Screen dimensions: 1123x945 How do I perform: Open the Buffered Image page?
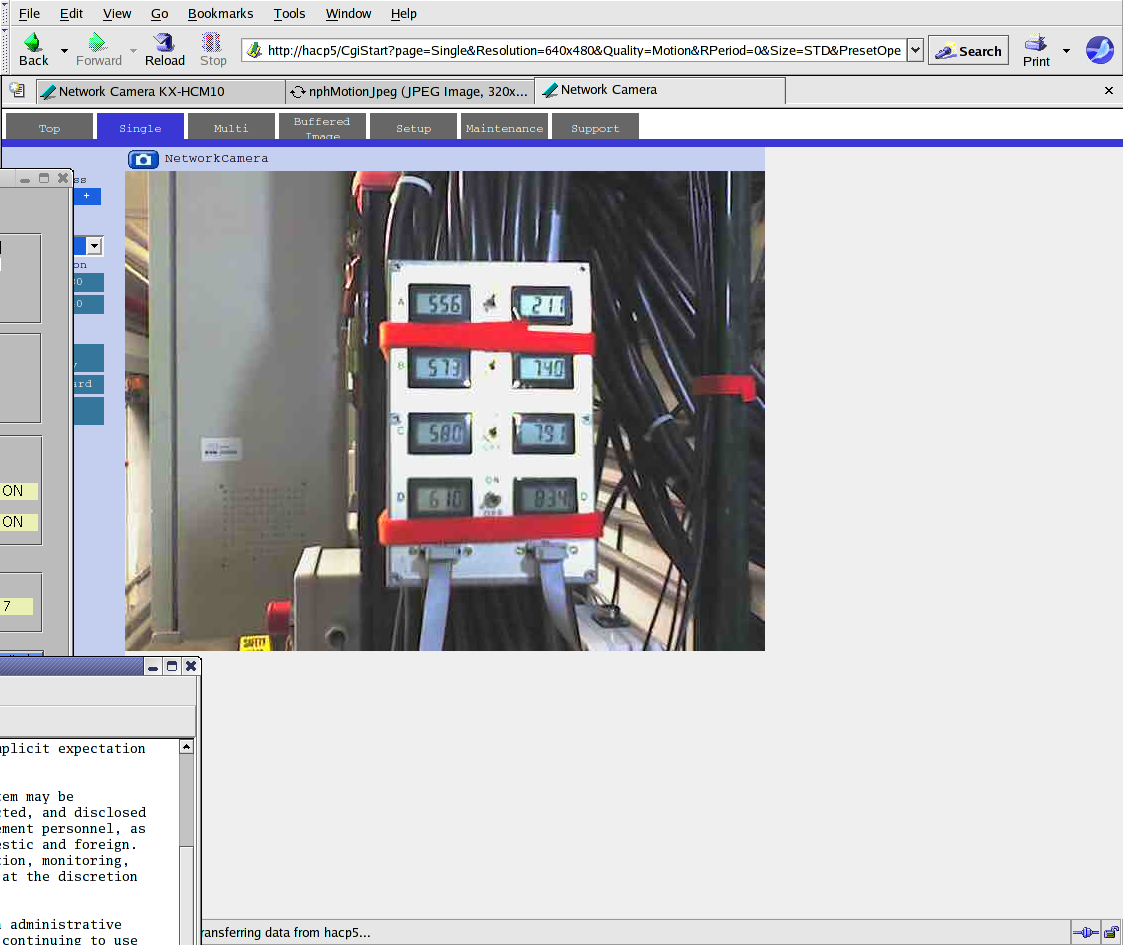point(322,127)
